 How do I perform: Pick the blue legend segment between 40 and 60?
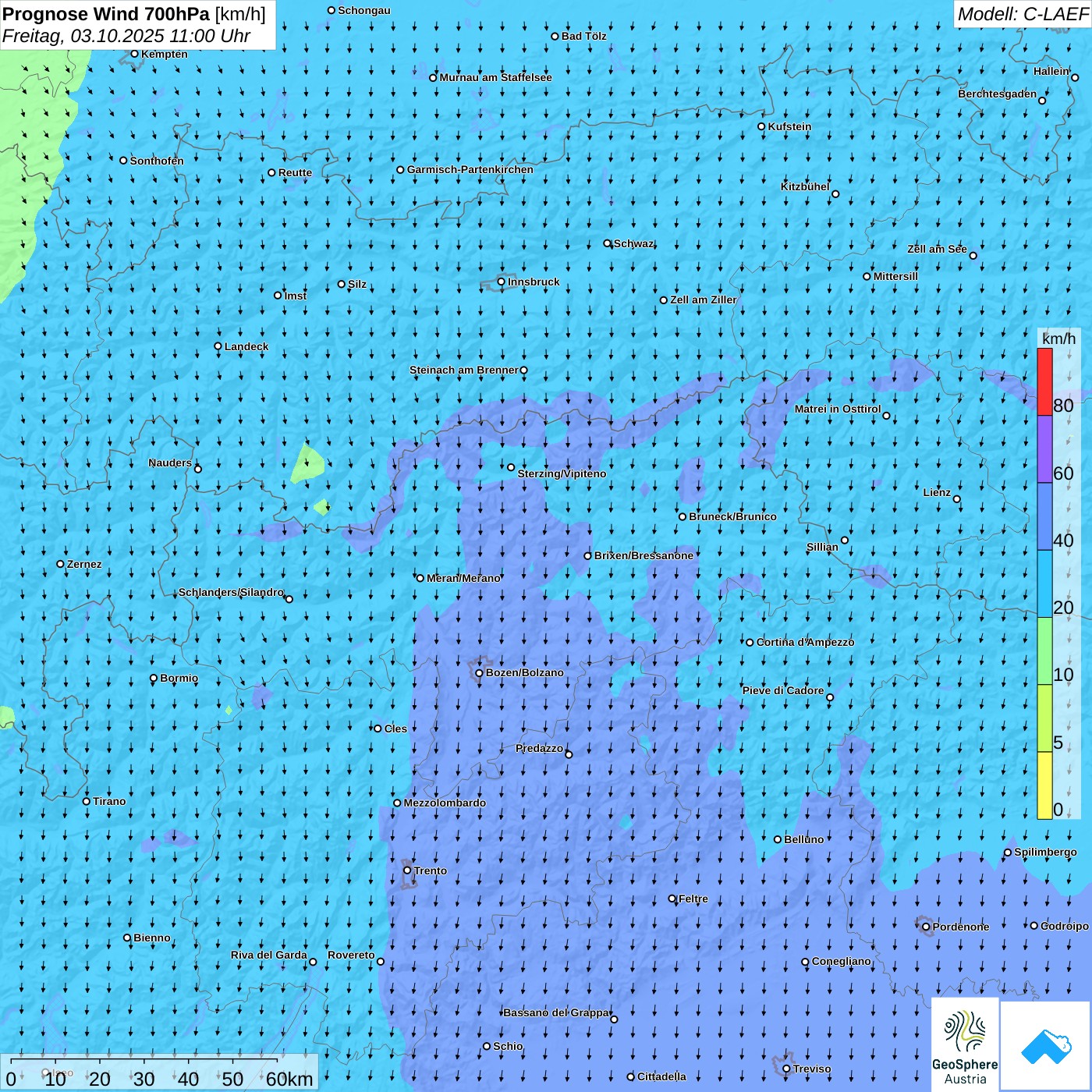tap(1044, 517)
